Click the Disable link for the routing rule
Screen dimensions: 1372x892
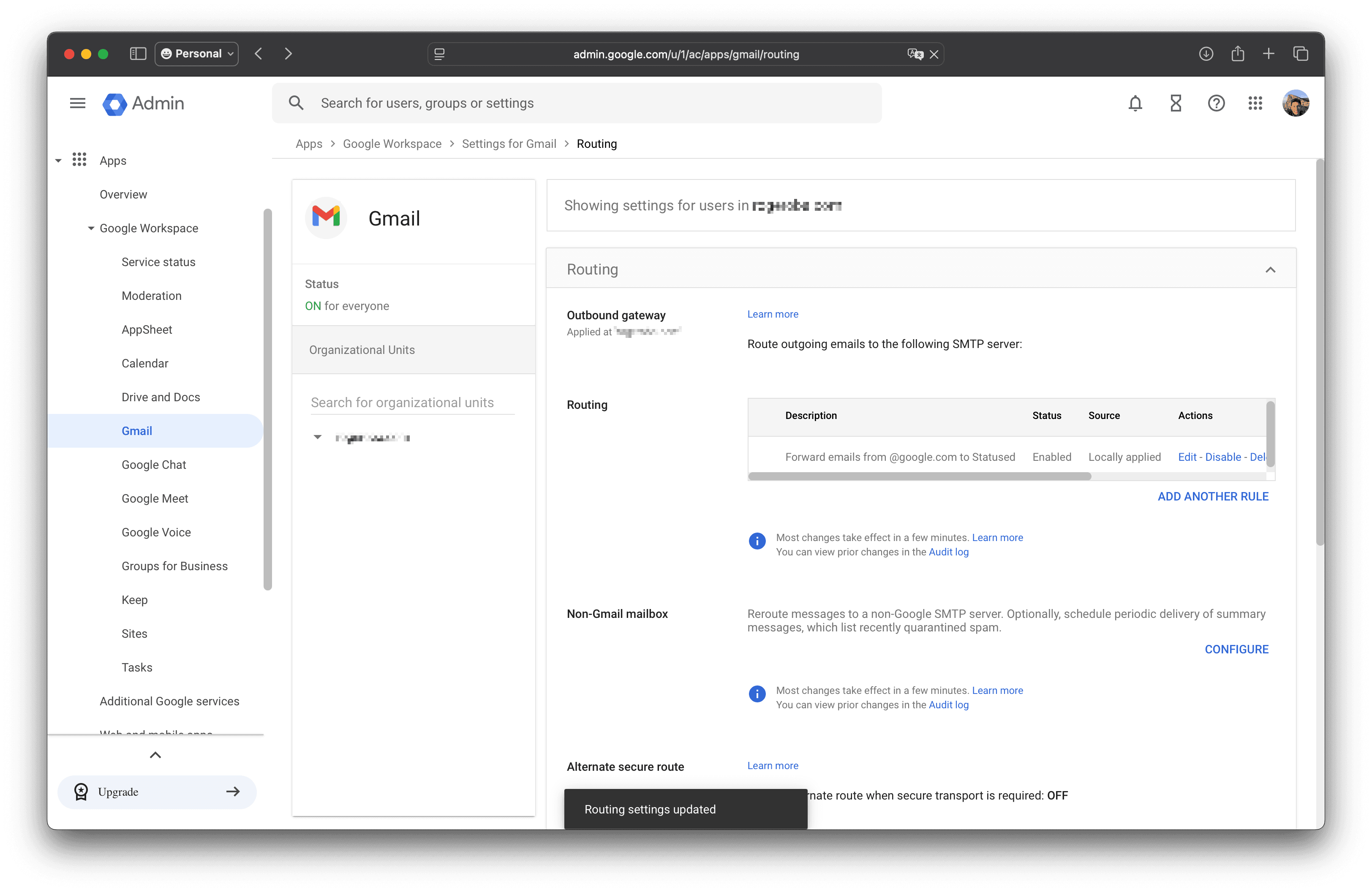point(1223,457)
